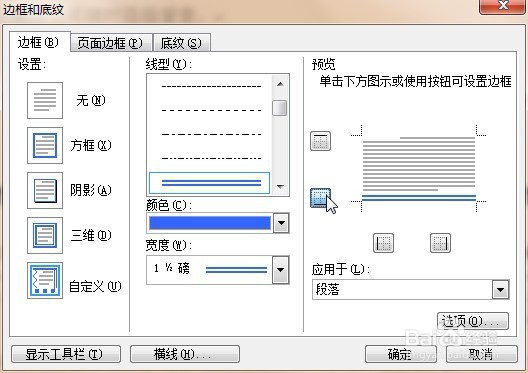Close the 边框和底纹 dialog
This screenshot has height=373, width=528.
(503, 6)
